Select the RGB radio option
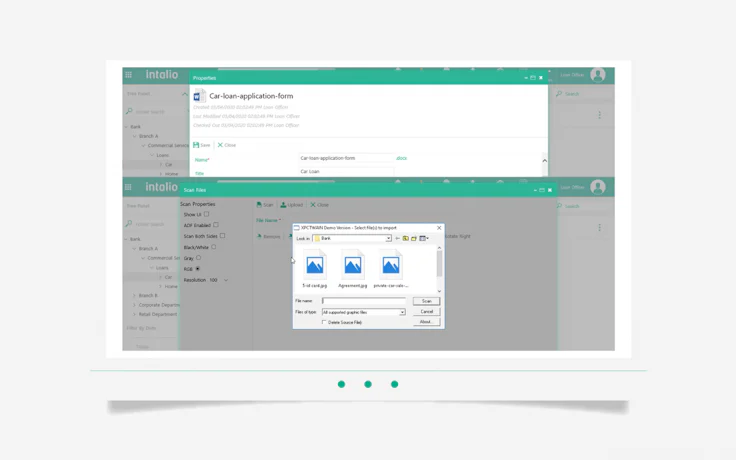Screen dimensions: 736x460 coord(198,268)
